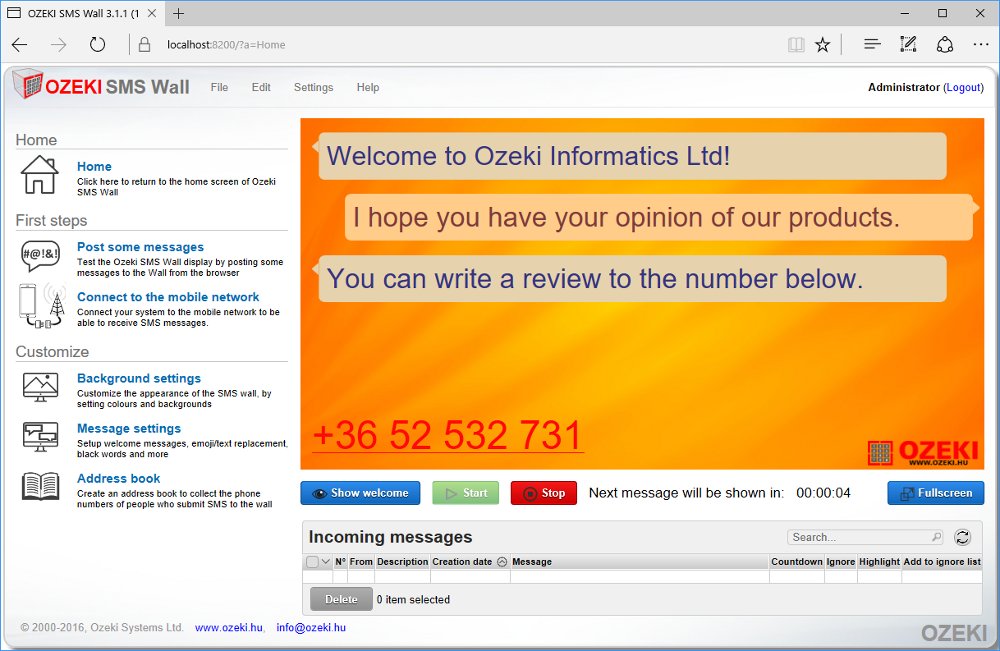1000x651 pixels.
Task: Click the Show welcome button
Action: [x=360, y=493]
